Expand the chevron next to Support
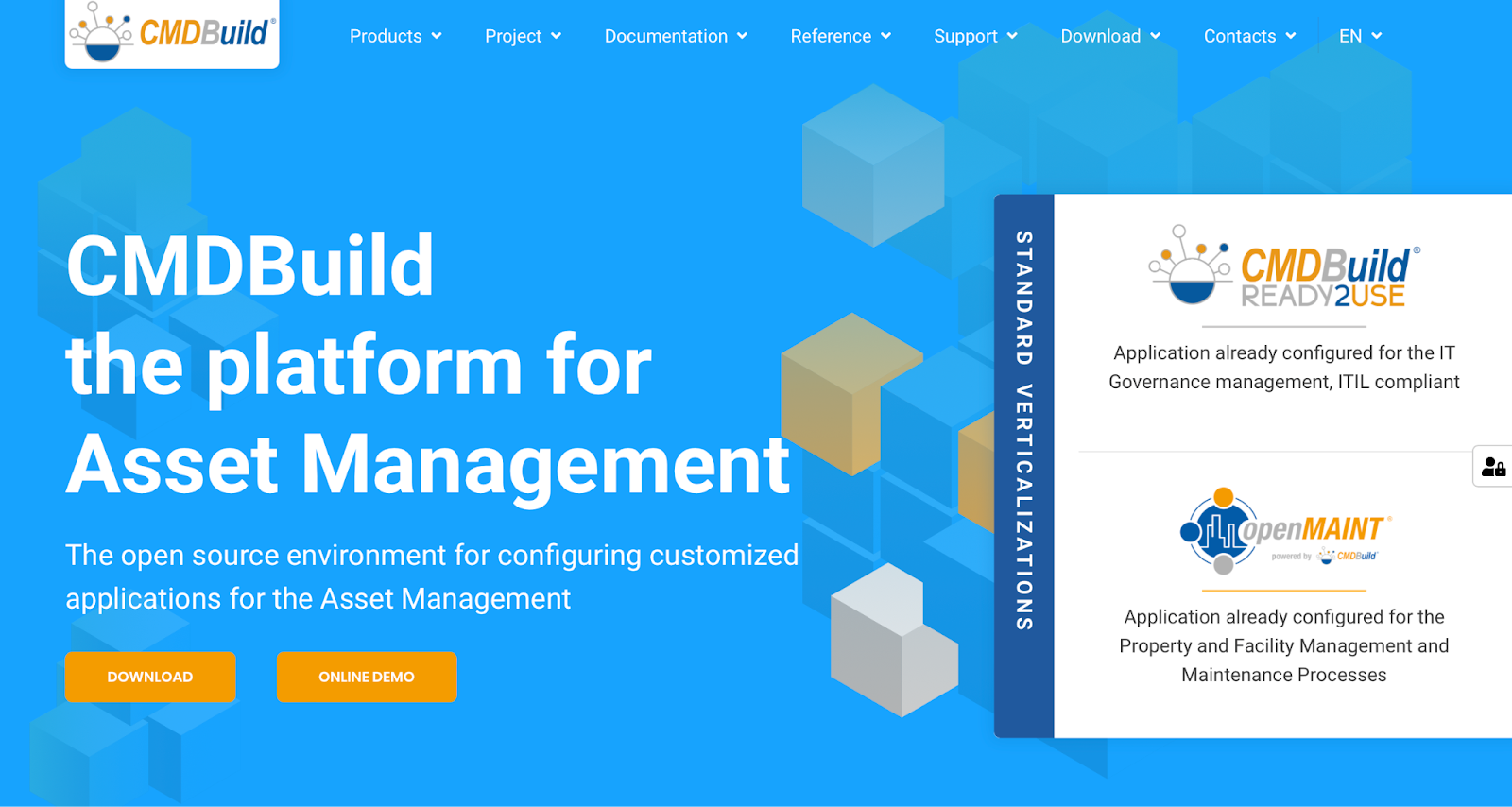Screen dimensions: 1512x807 click(x=1013, y=36)
